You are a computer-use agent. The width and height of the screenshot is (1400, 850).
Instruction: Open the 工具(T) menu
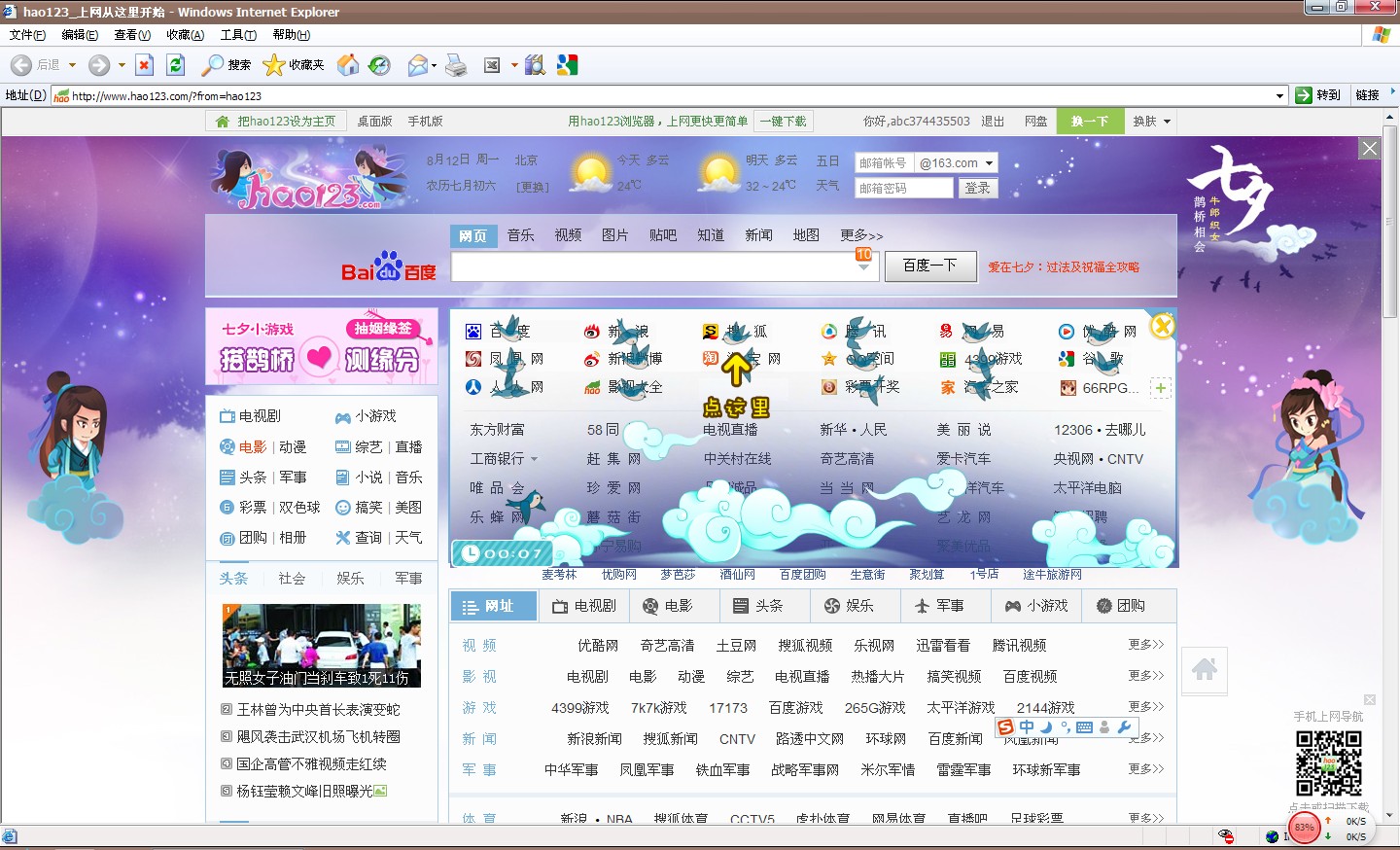238,35
